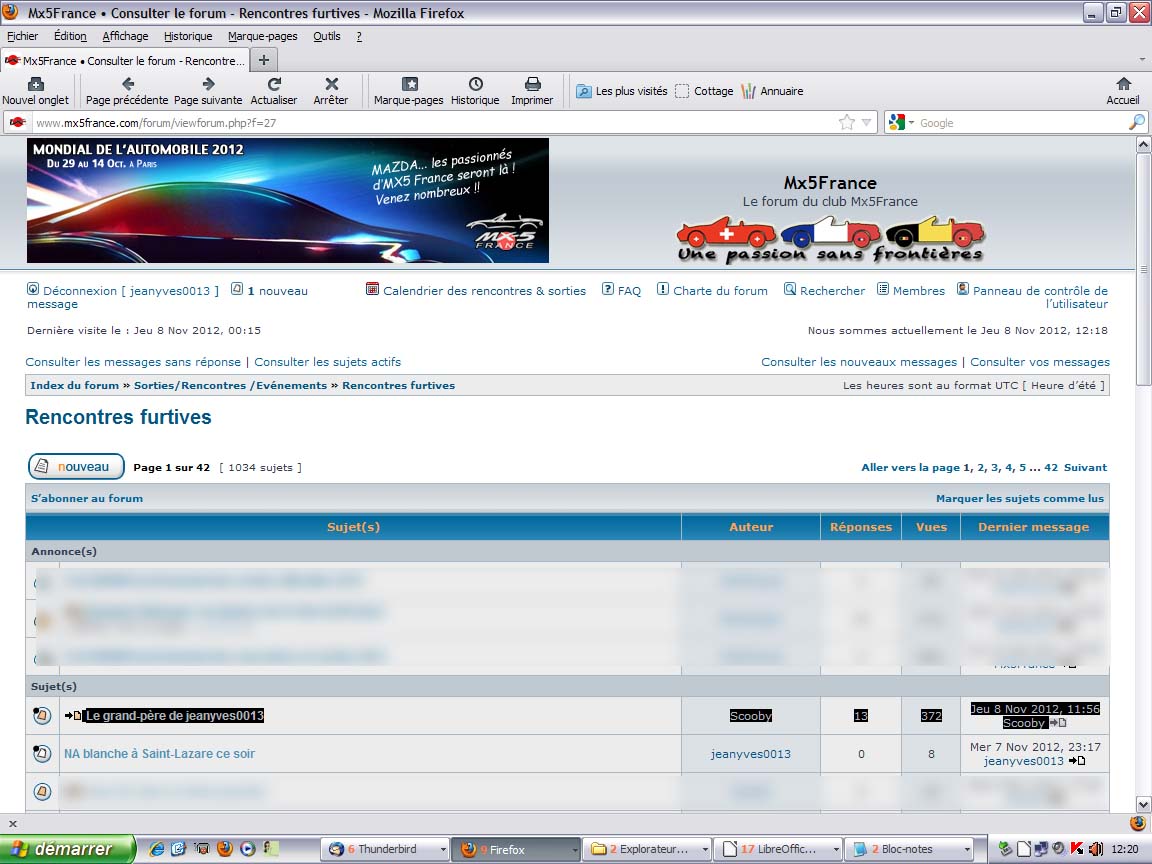Click the Mondial de l'Automobile 2012 banner
Image resolution: width=1152 pixels, height=864 pixels.
pos(288,201)
